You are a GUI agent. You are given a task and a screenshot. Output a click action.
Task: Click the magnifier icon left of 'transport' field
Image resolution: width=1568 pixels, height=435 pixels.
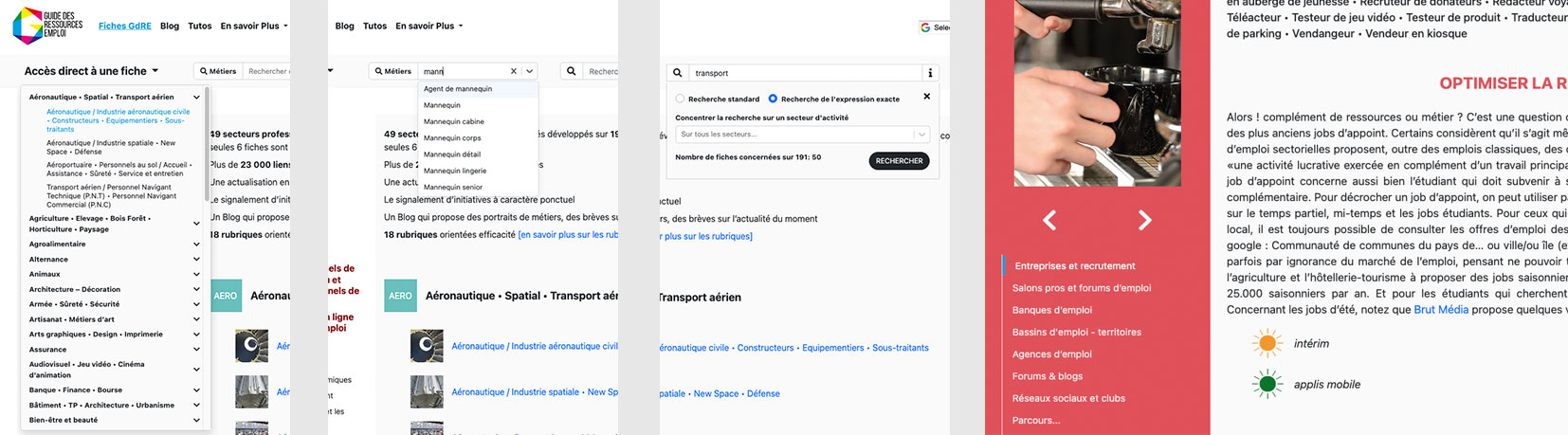[x=677, y=73]
